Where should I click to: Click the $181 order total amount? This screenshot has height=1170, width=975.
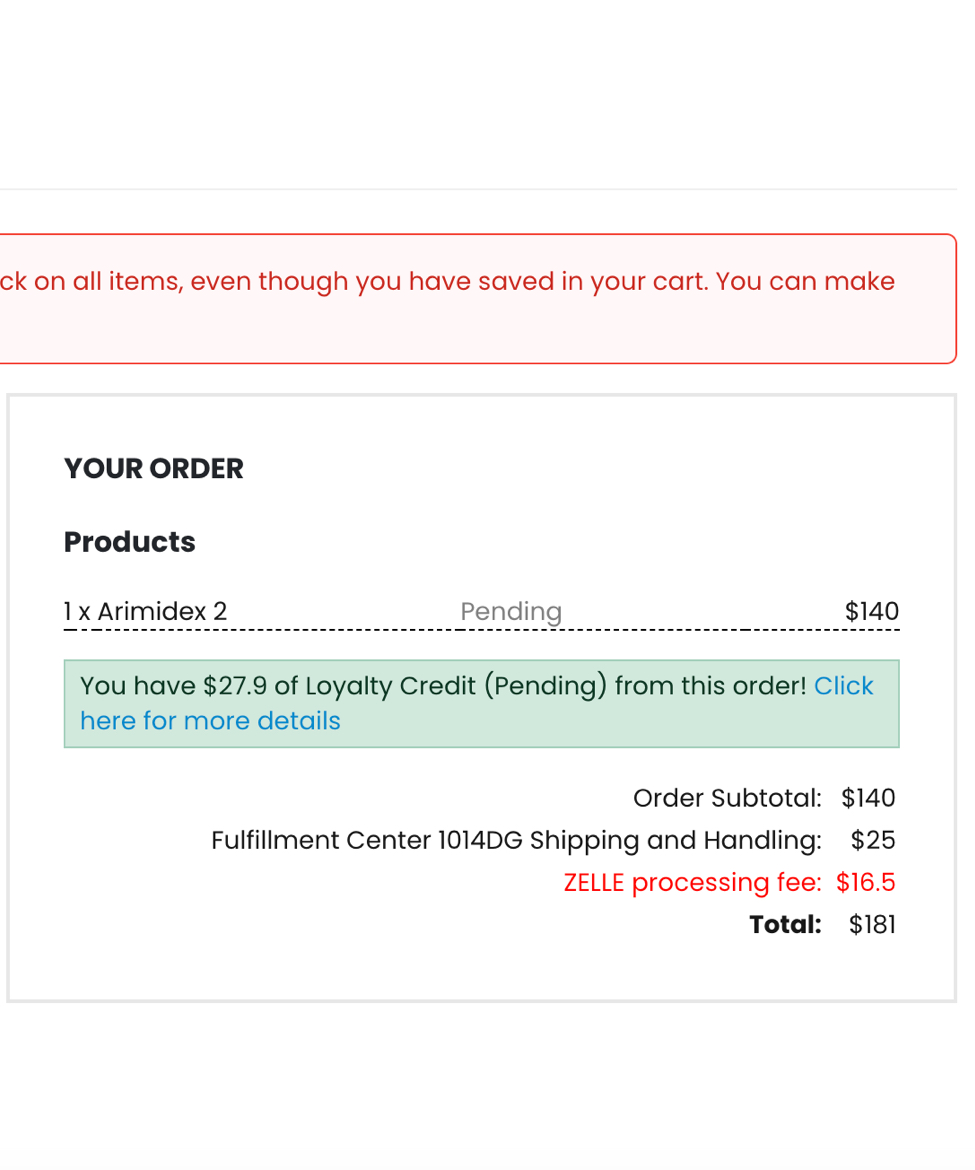click(x=872, y=924)
